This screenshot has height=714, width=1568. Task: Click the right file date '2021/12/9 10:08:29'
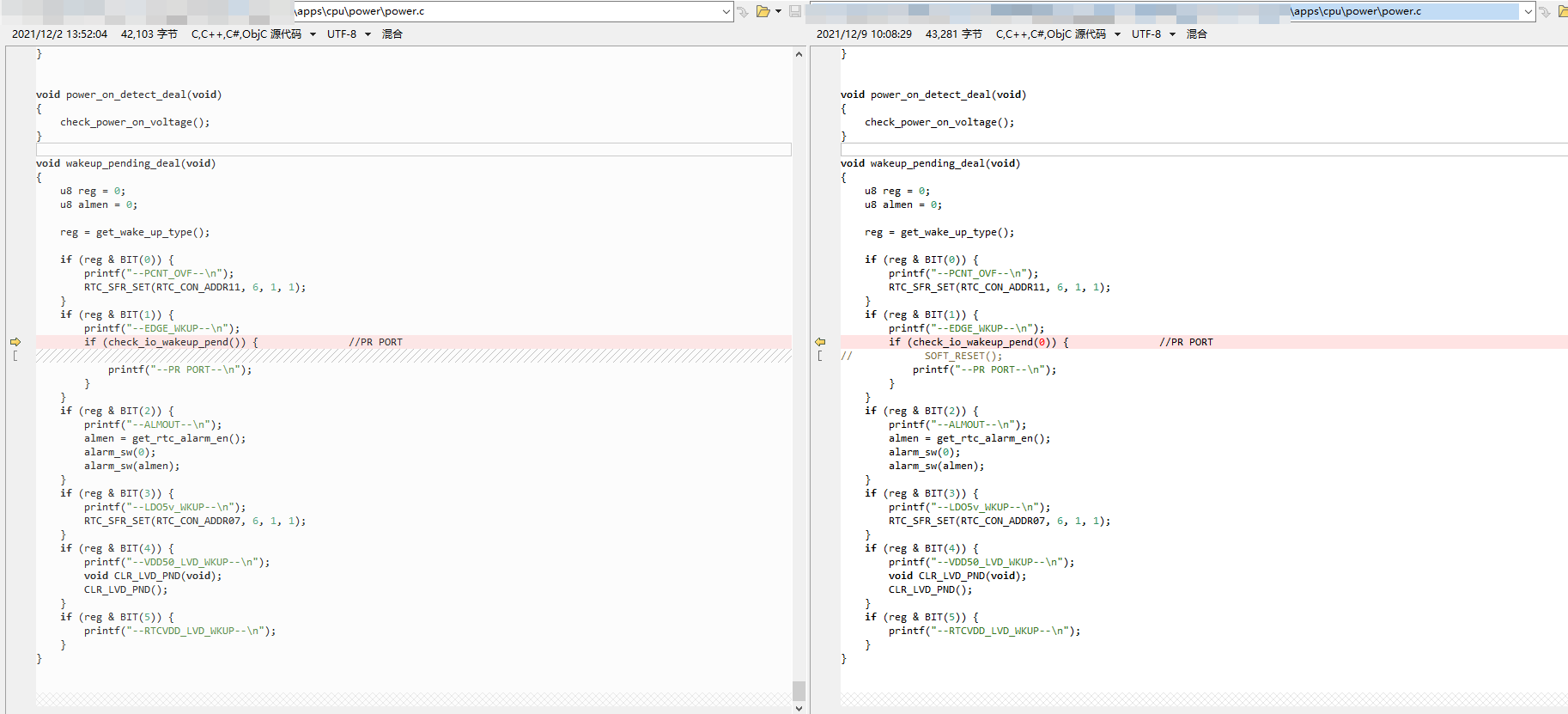tap(864, 34)
